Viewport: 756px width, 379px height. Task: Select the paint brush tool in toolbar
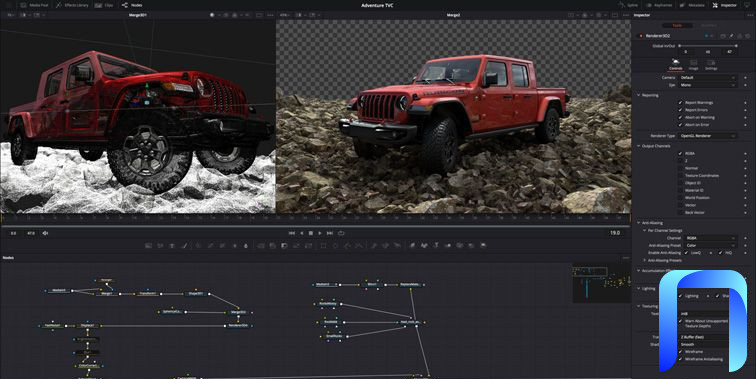[x=184, y=245]
